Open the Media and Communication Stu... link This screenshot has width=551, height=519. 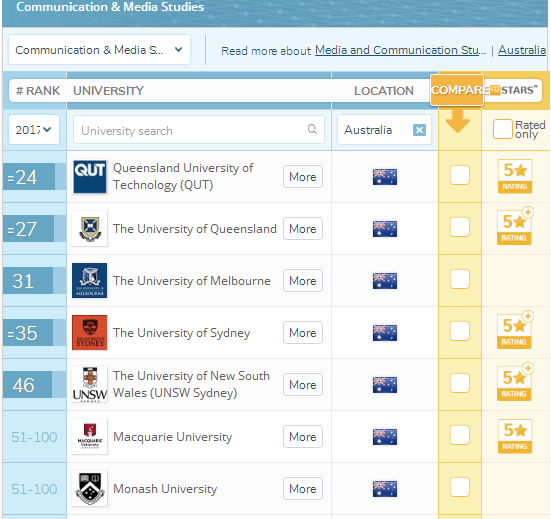click(x=401, y=50)
